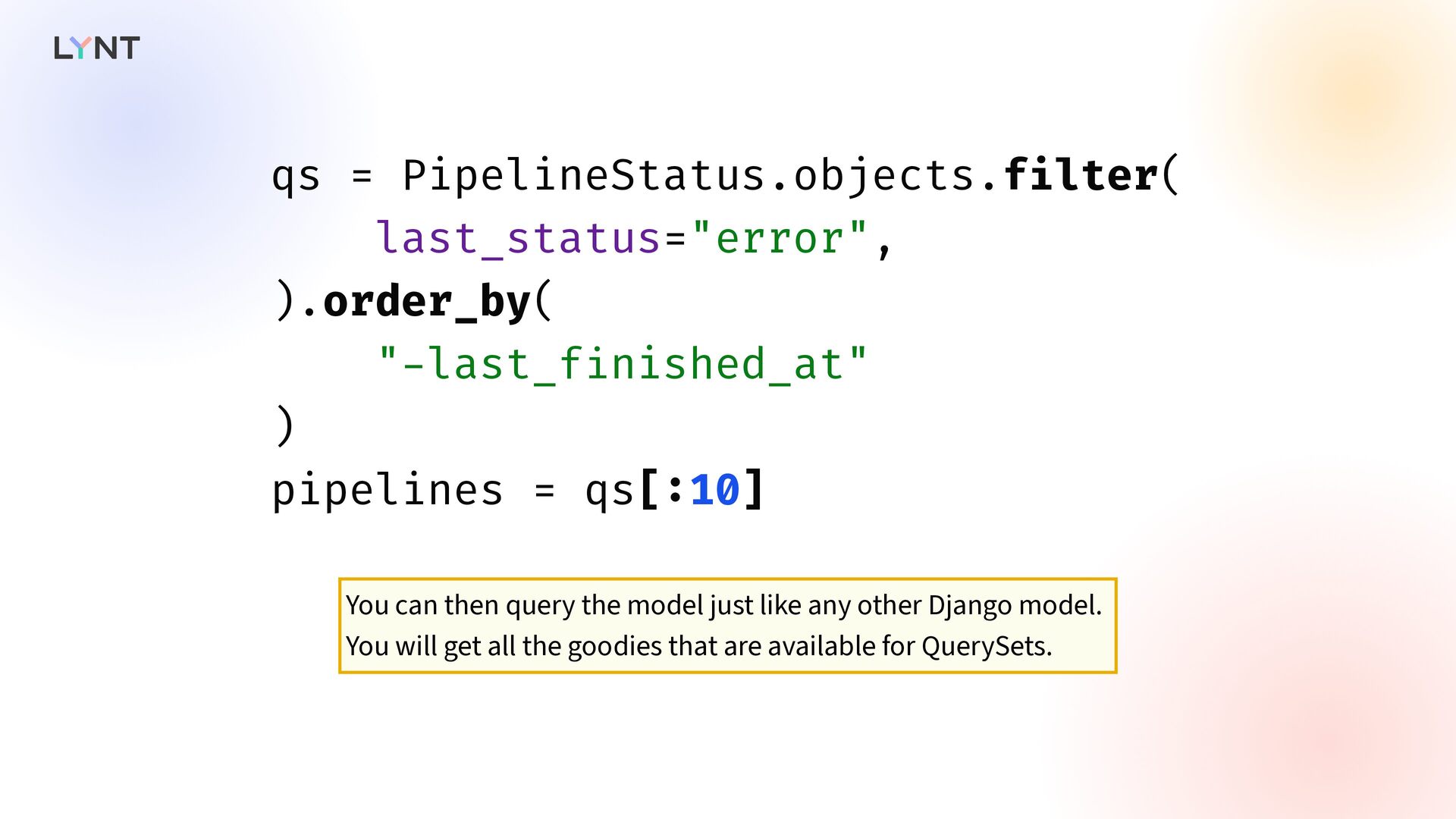Click the yellow note box
1456x819 pixels.
click(728, 626)
